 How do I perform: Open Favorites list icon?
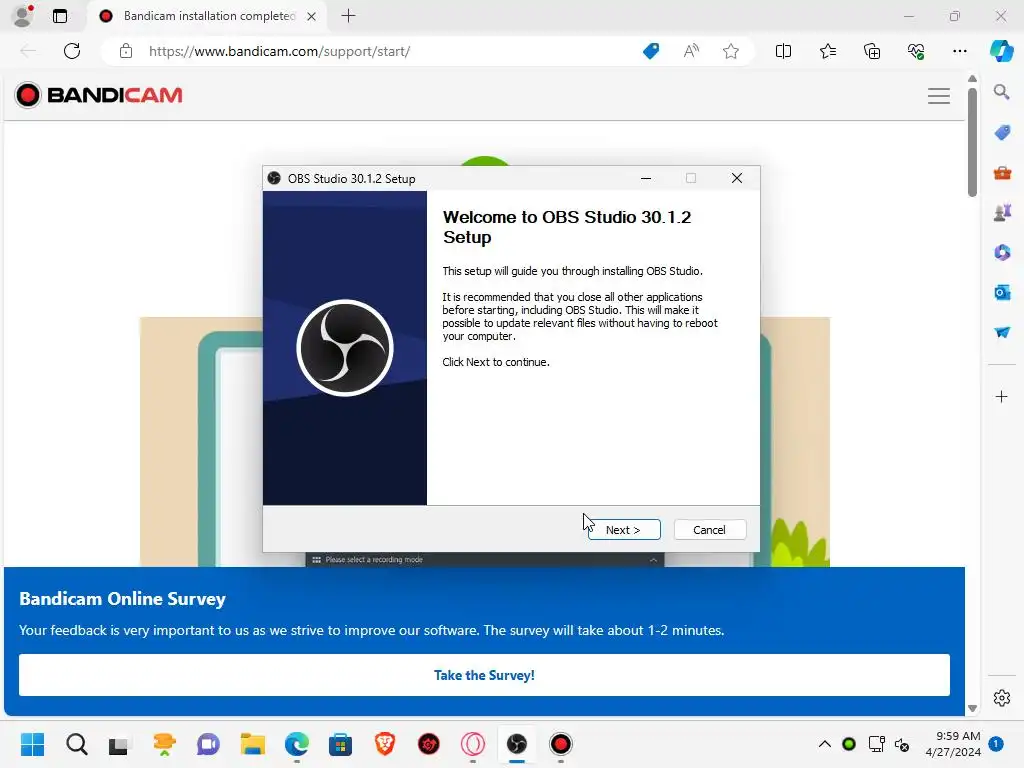coord(827,51)
